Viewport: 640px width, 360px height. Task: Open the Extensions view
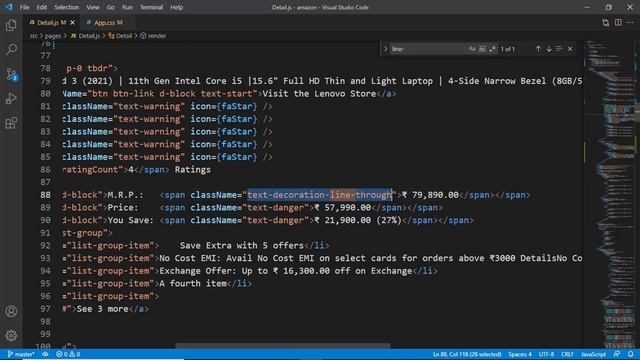[x=11, y=123]
